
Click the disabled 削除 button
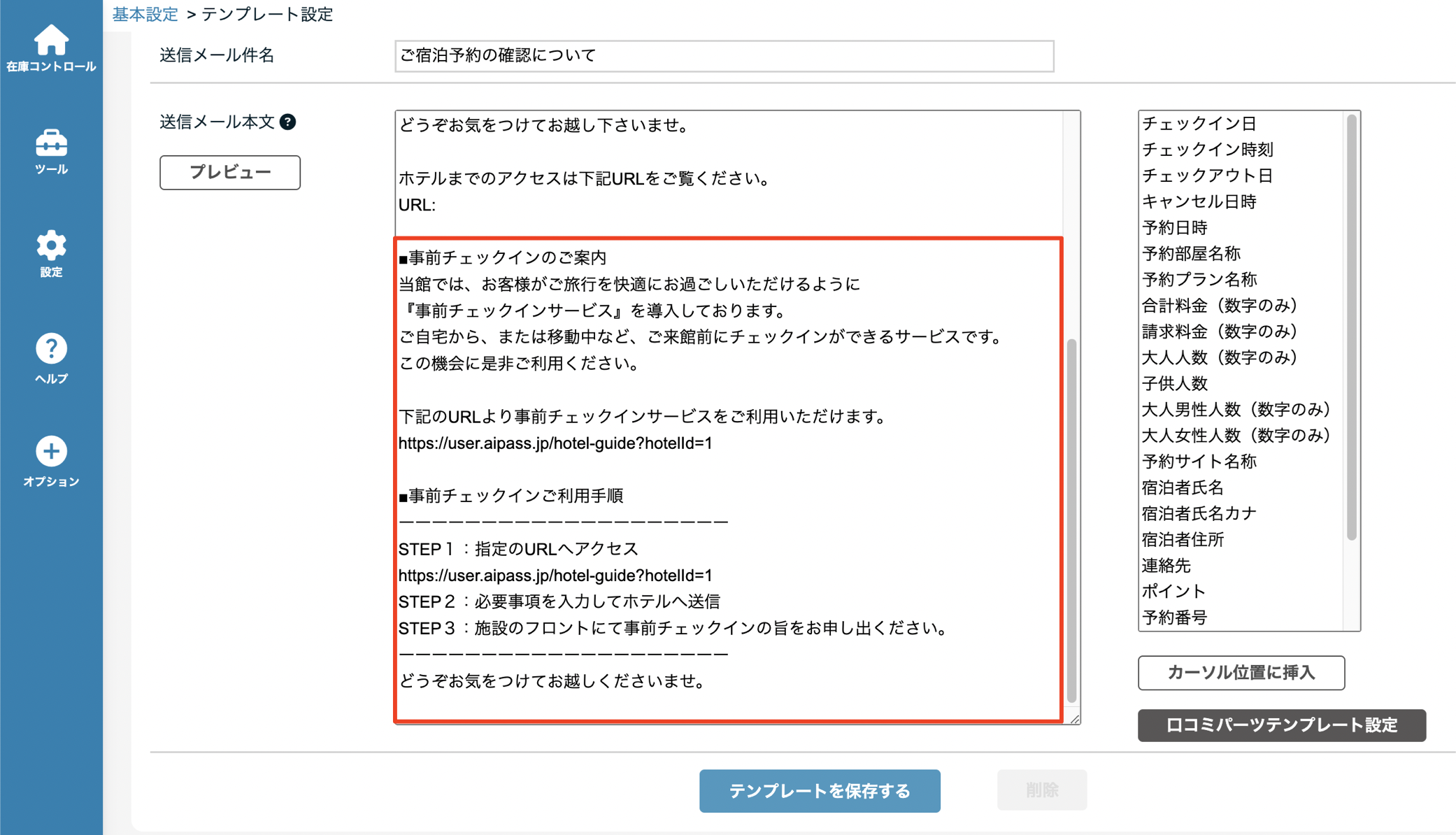(x=1041, y=790)
